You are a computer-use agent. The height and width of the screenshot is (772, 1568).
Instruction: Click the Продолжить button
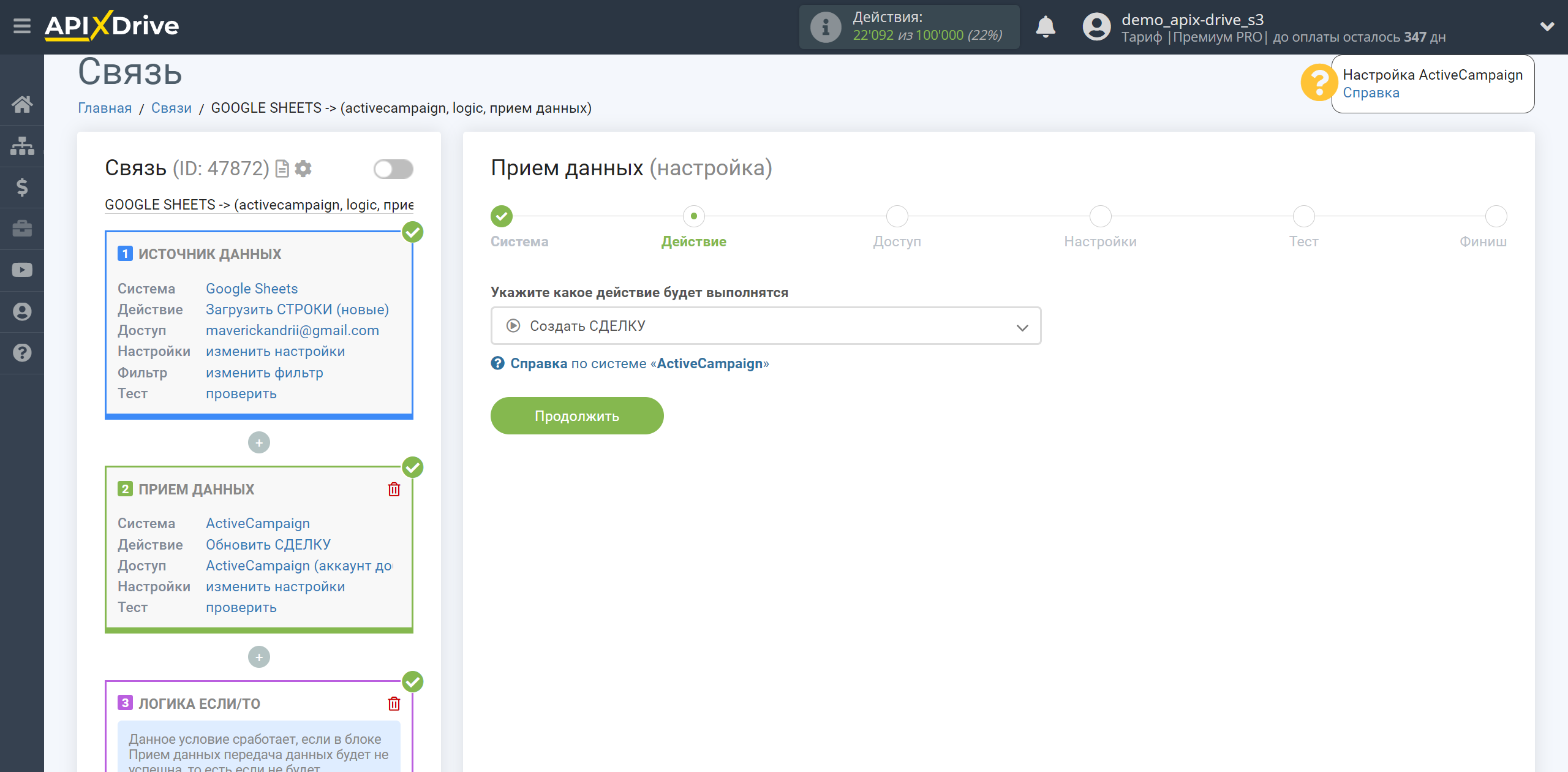click(577, 416)
